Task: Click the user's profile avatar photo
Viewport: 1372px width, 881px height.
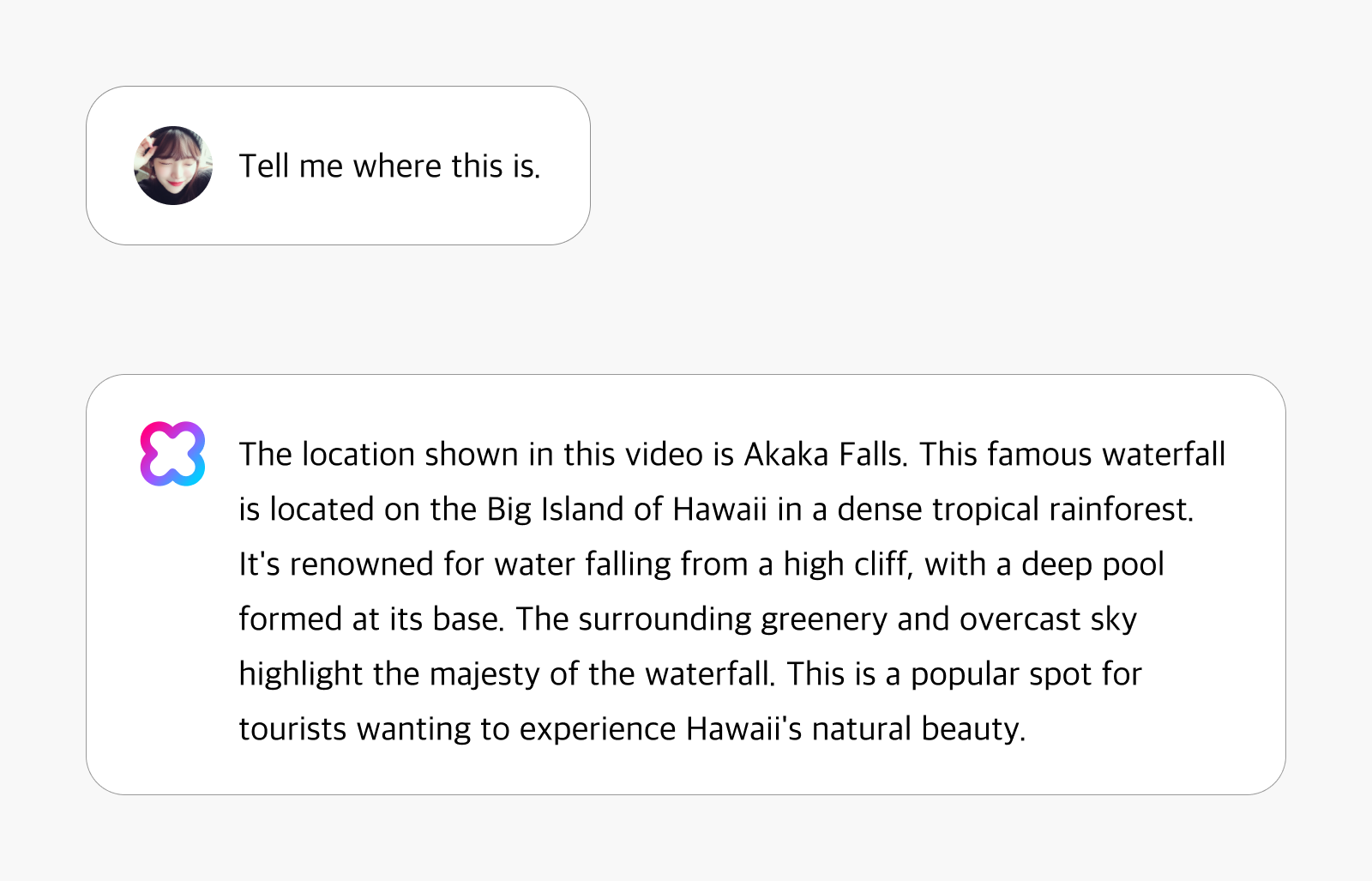Action: pyautogui.click(x=173, y=166)
